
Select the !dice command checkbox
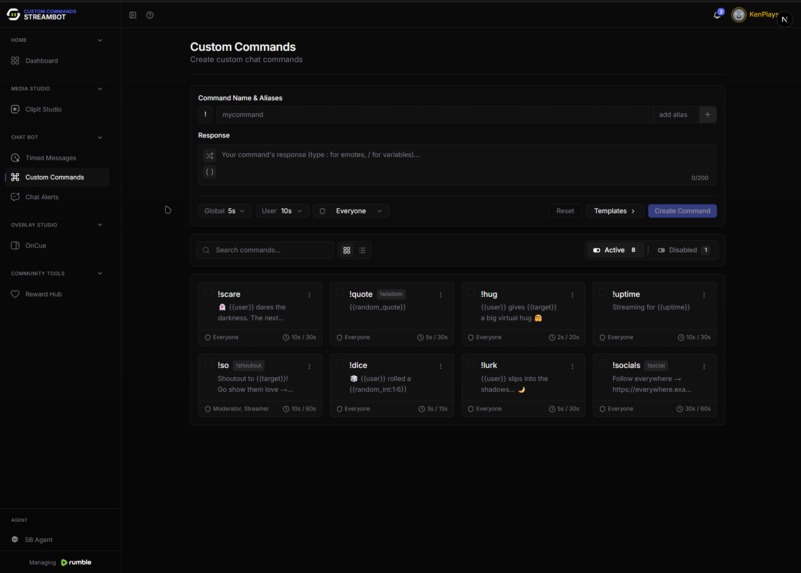pos(340,364)
